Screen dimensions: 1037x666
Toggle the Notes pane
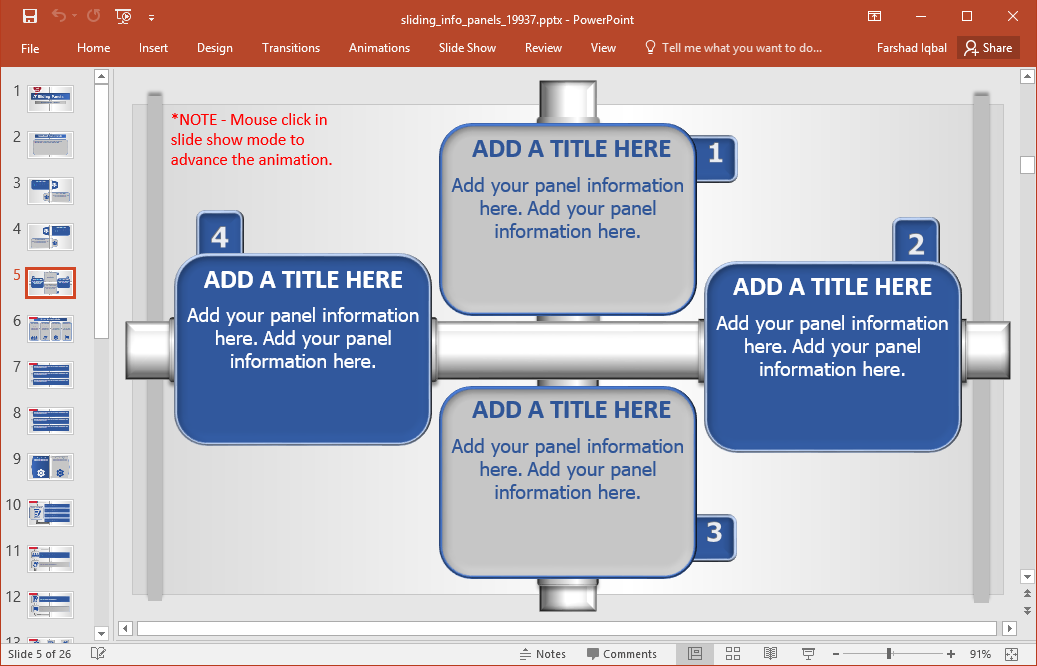coord(543,654)
